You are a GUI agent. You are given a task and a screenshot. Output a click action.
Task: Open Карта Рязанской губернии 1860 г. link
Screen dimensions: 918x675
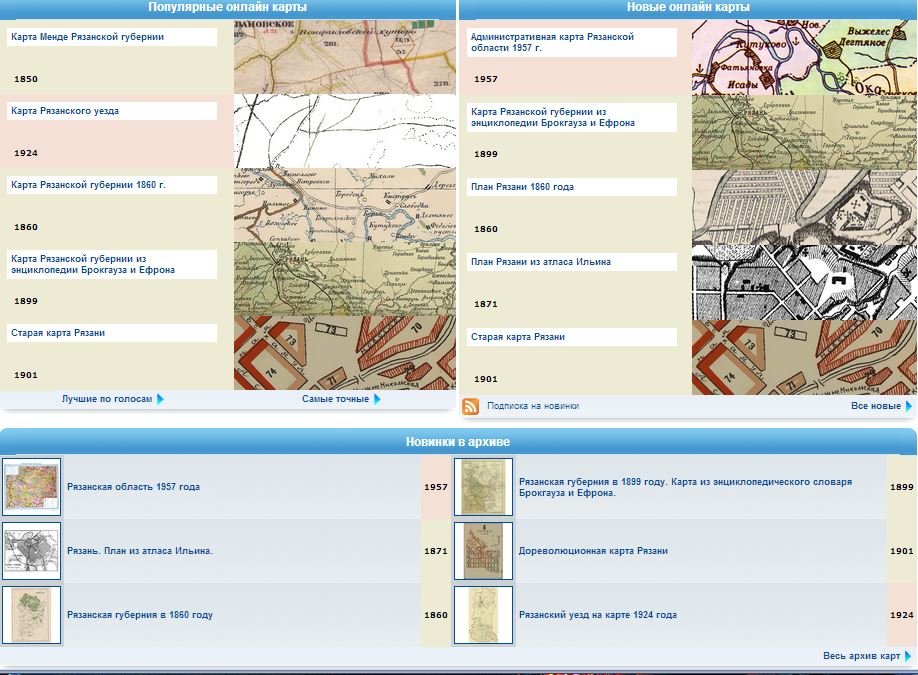click(x=88, y=185)
